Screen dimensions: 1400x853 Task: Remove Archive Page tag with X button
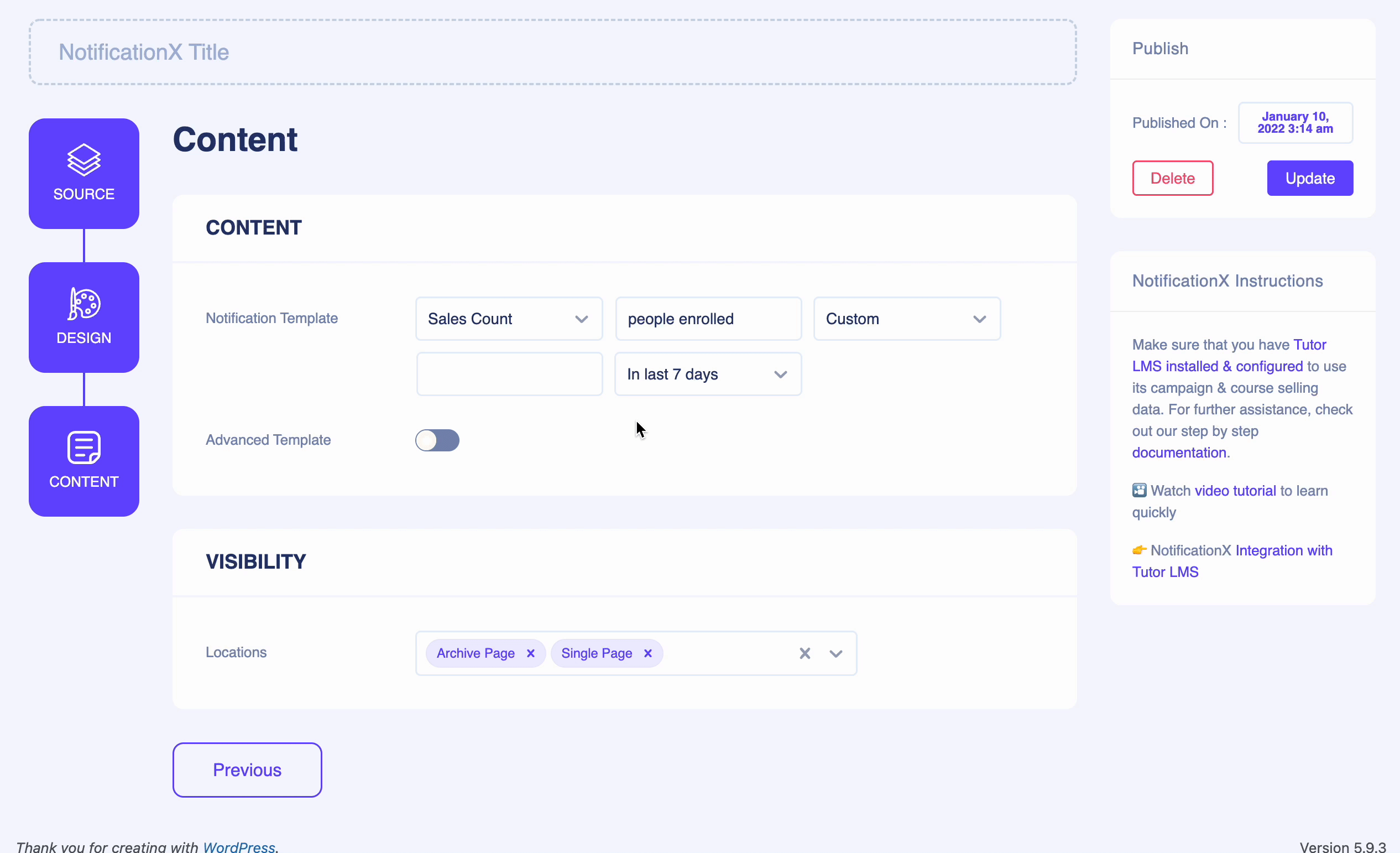531,653
